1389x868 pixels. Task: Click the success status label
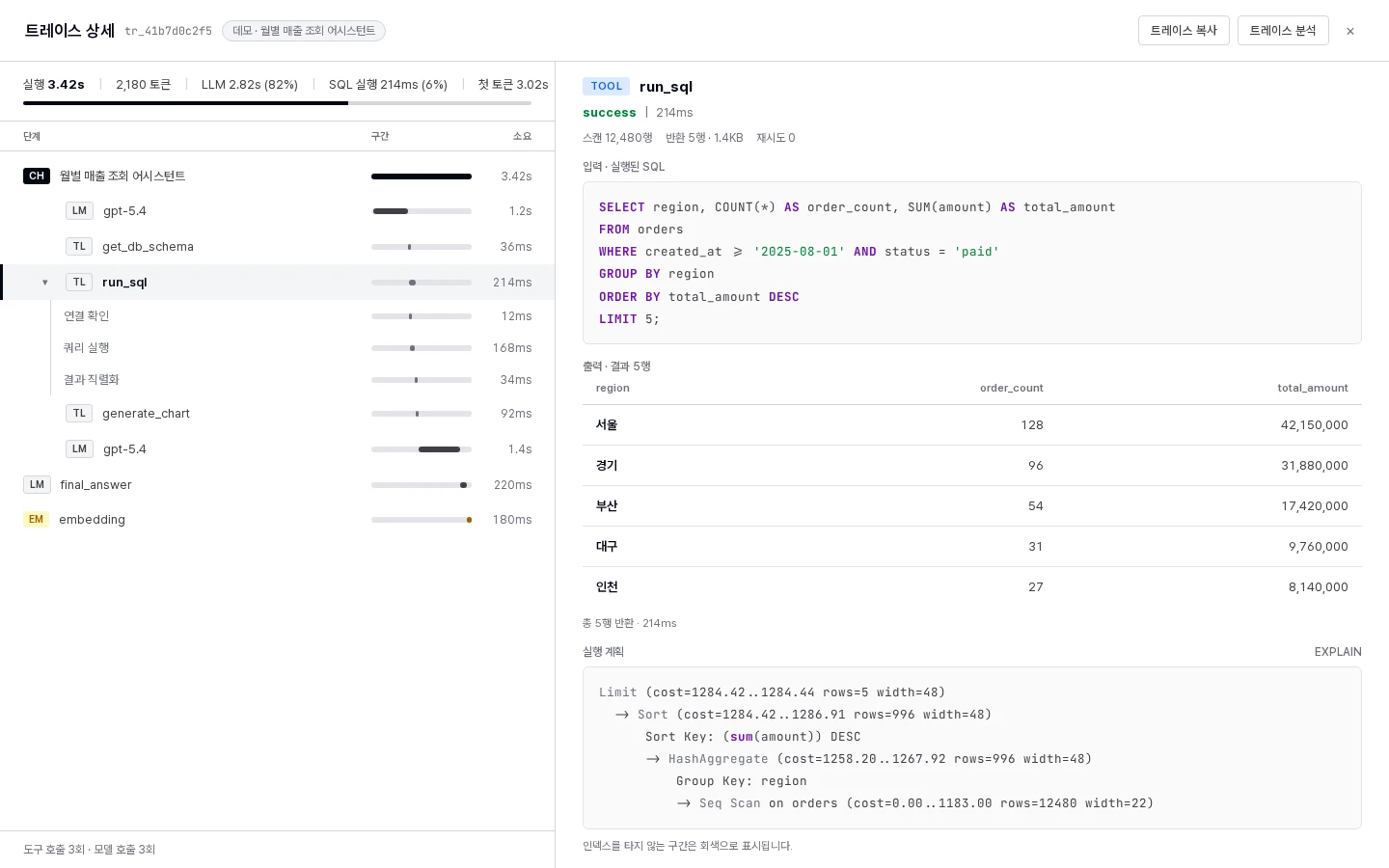tap(610, 113)
